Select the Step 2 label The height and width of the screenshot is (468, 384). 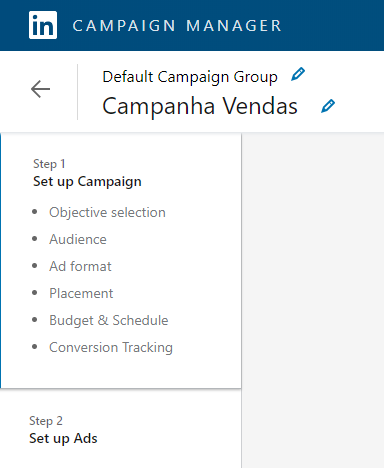point(46,421)
